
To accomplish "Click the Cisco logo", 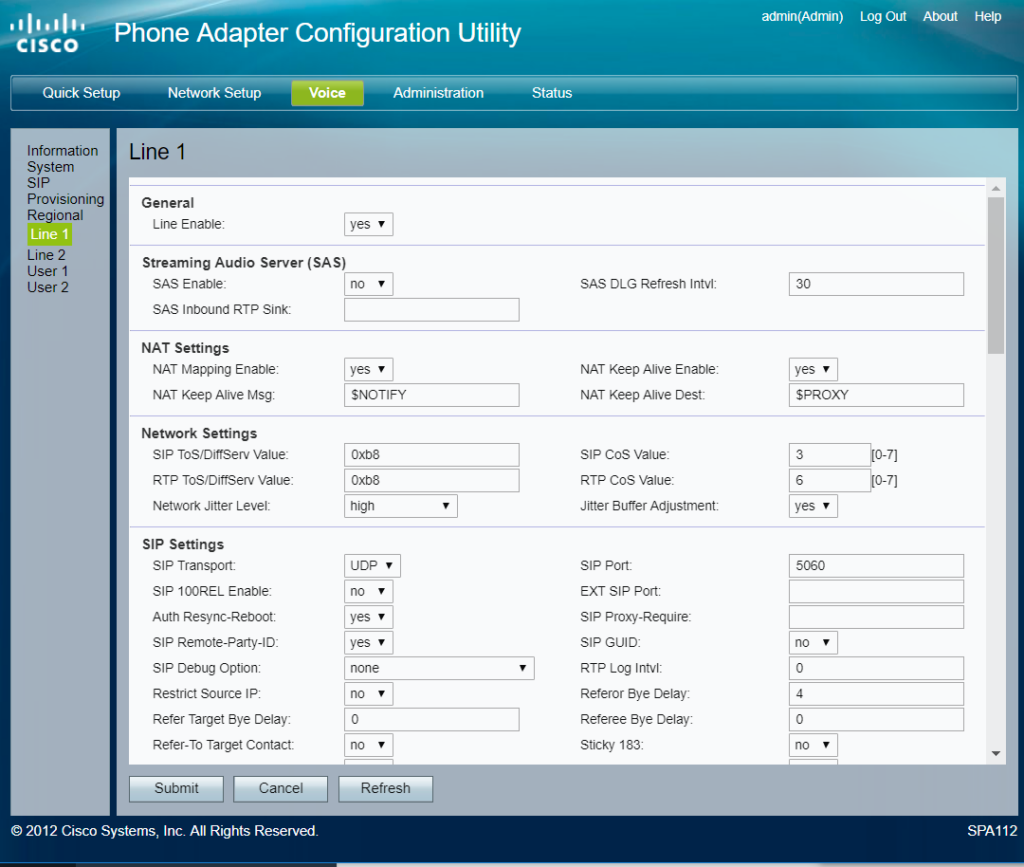I will 47,33.
